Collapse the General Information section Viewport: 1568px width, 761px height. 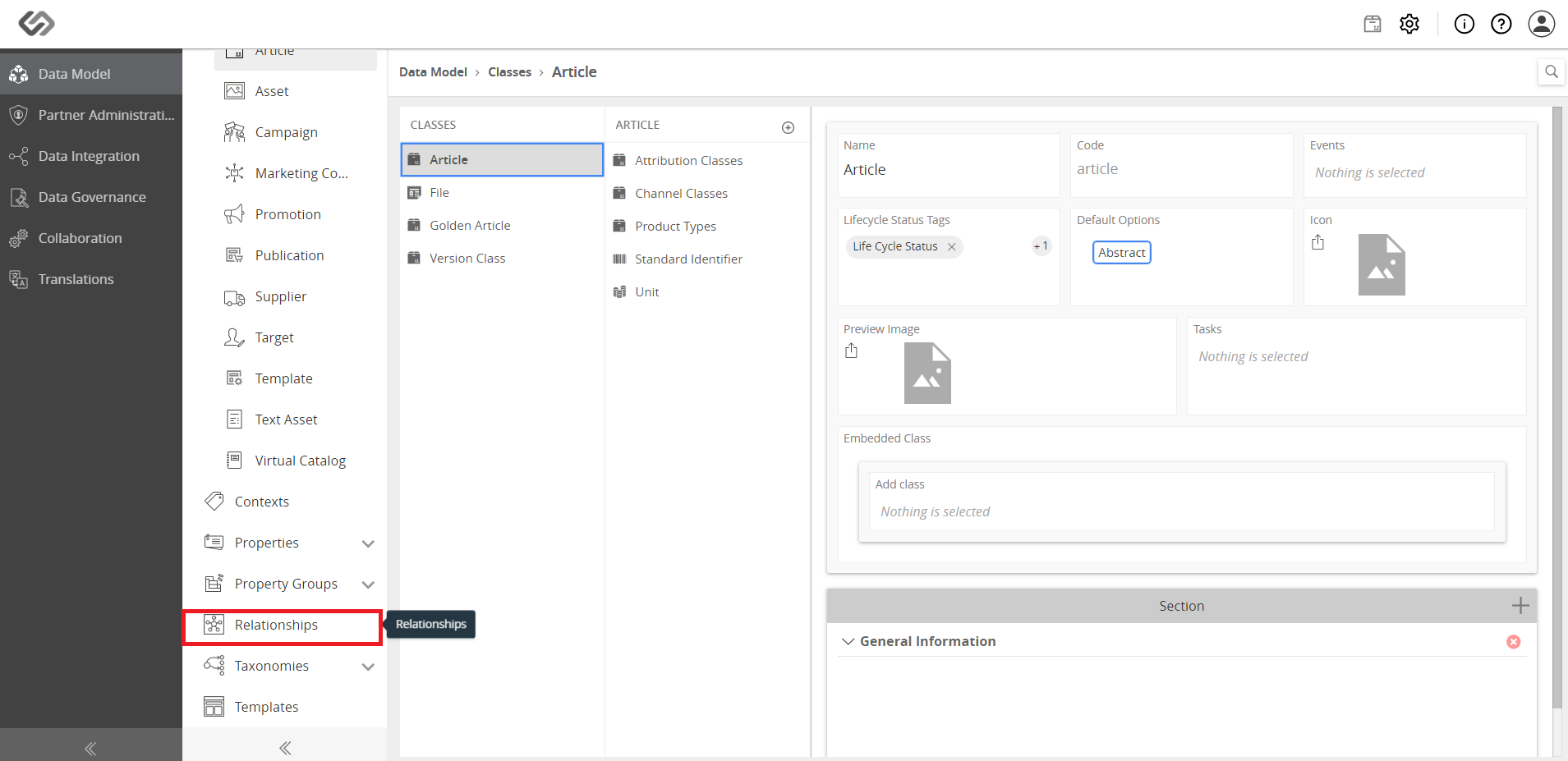coord(848,641)
